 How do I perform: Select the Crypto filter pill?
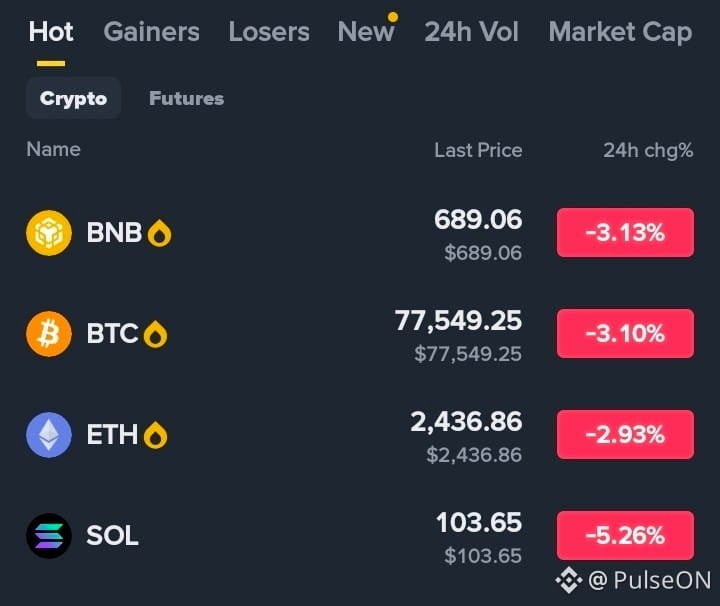click(x=73, y=98)
